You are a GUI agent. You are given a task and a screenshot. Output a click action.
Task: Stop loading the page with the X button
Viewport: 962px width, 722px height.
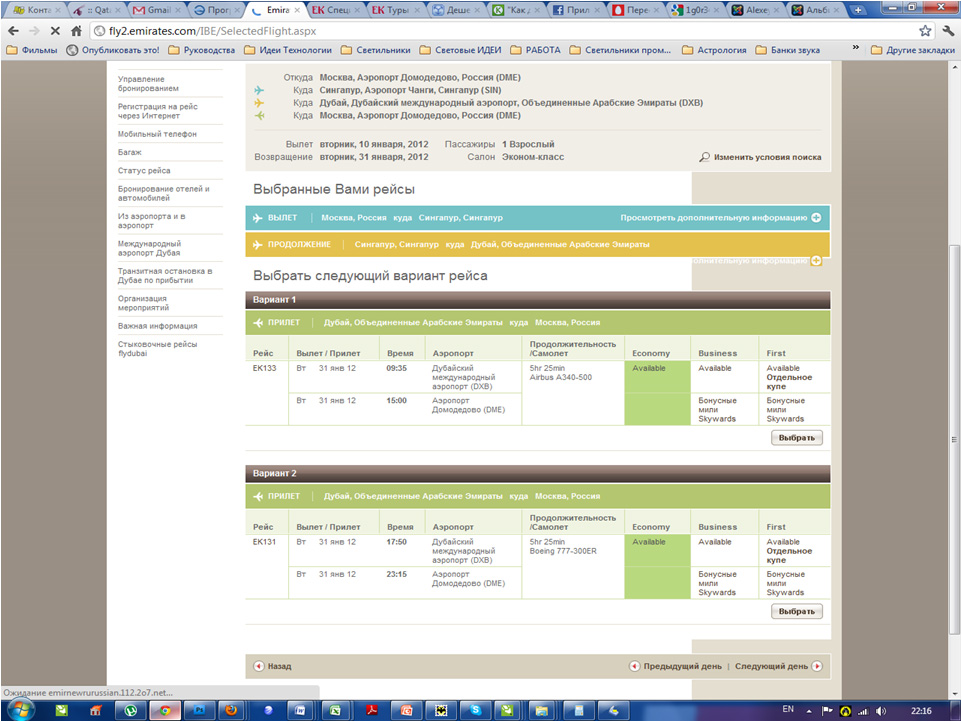coord(55,31)
